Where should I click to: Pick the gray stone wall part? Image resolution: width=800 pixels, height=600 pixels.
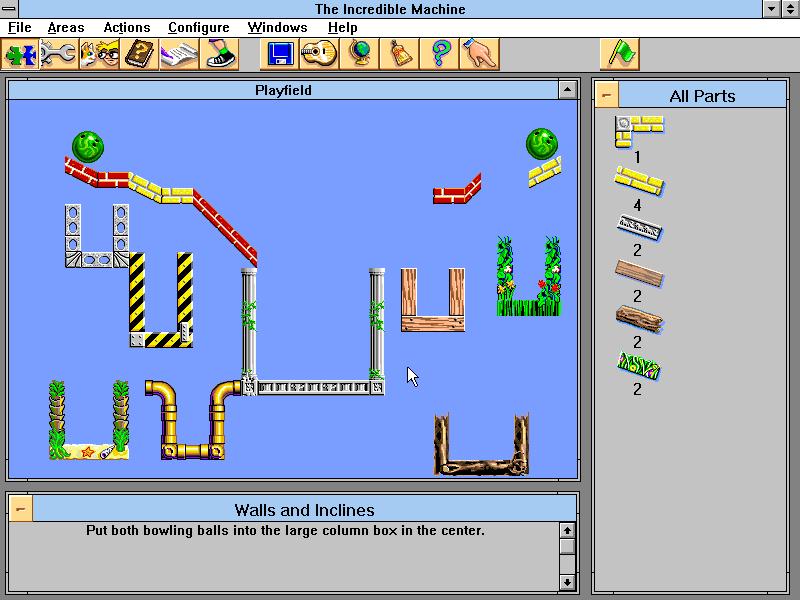coord(639,228)
